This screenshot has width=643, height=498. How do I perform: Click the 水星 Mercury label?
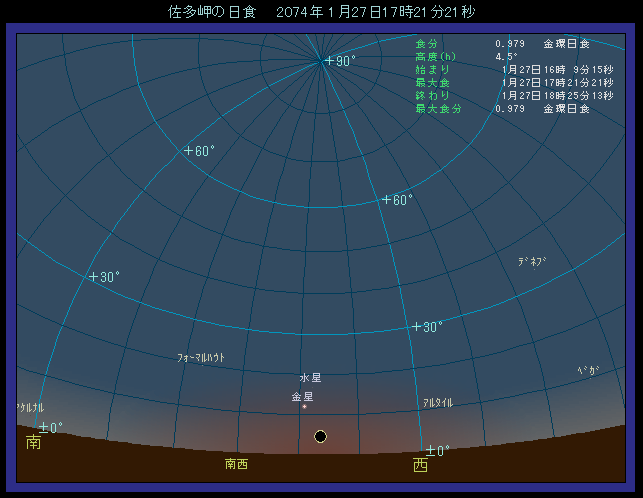tap(310, 378)
